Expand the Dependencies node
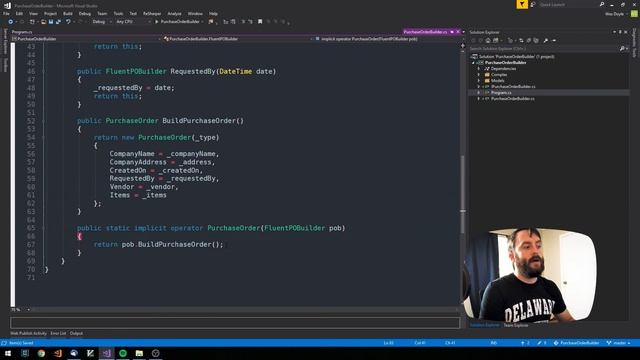 coord(479,69)
